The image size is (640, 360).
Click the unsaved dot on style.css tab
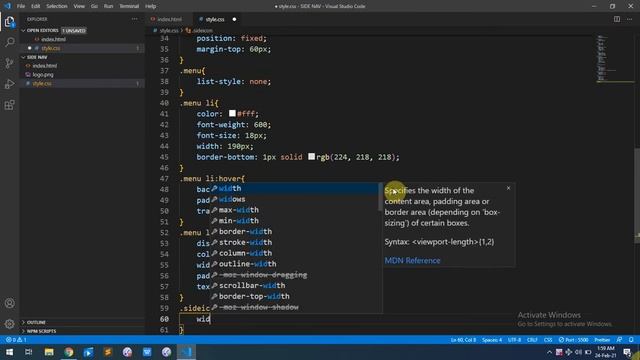pyautogui.click(x=234, y=19)
